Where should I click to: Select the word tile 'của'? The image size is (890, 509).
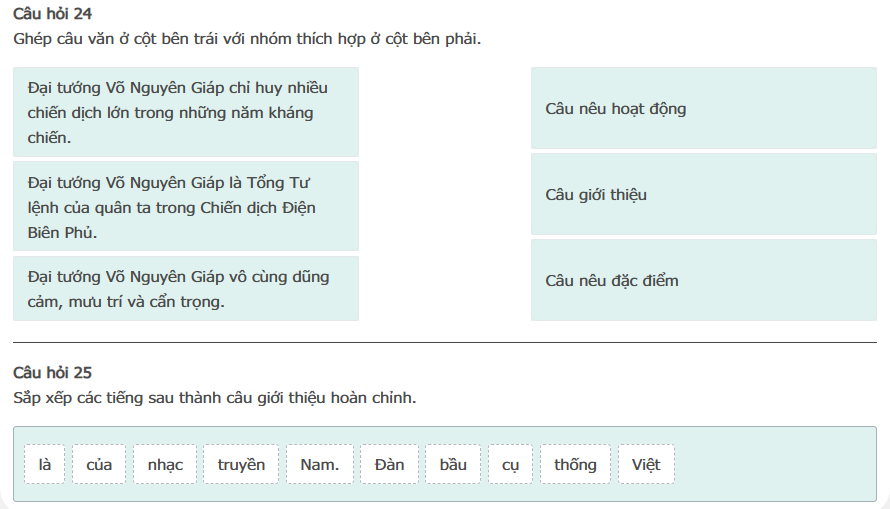click(99, 464)
